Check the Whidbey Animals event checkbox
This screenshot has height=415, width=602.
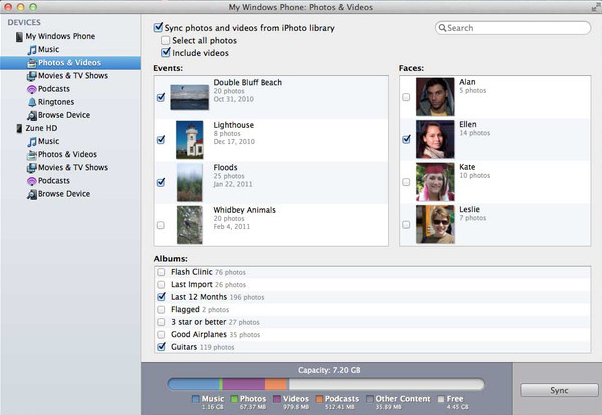click(x=161, y=225)
